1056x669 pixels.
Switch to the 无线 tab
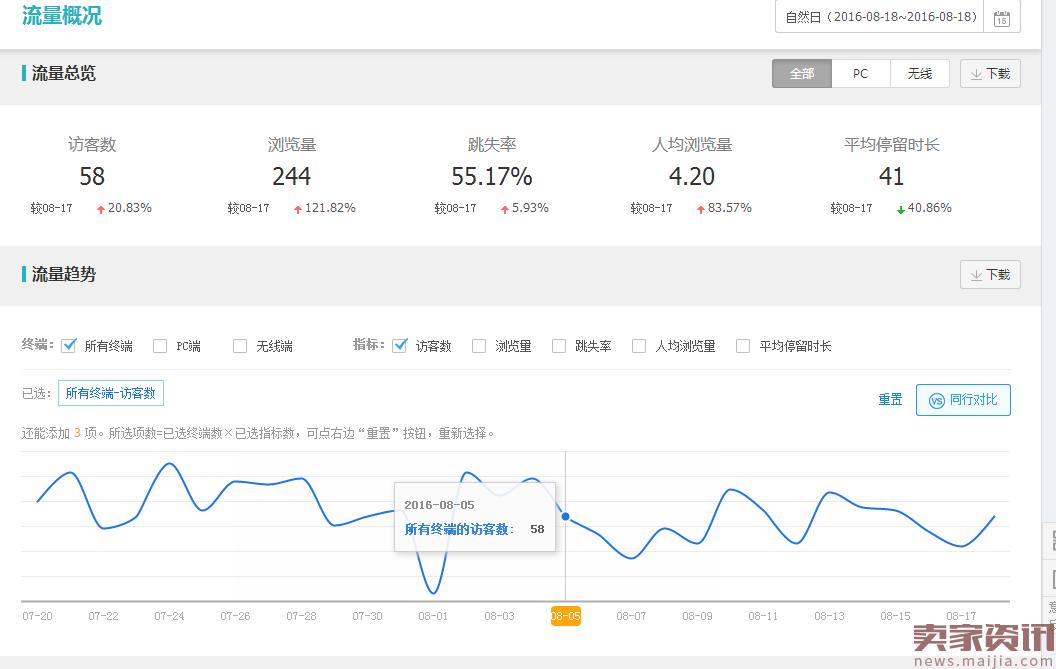(x=919, y=74)
